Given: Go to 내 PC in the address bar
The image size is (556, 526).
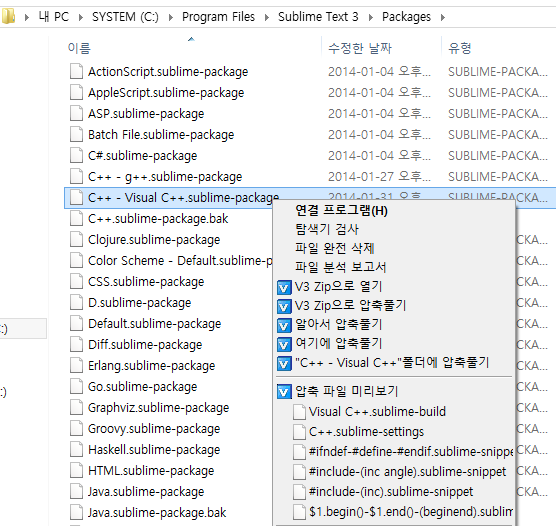Looking at the screenshot, I should (x=54, y=17).
